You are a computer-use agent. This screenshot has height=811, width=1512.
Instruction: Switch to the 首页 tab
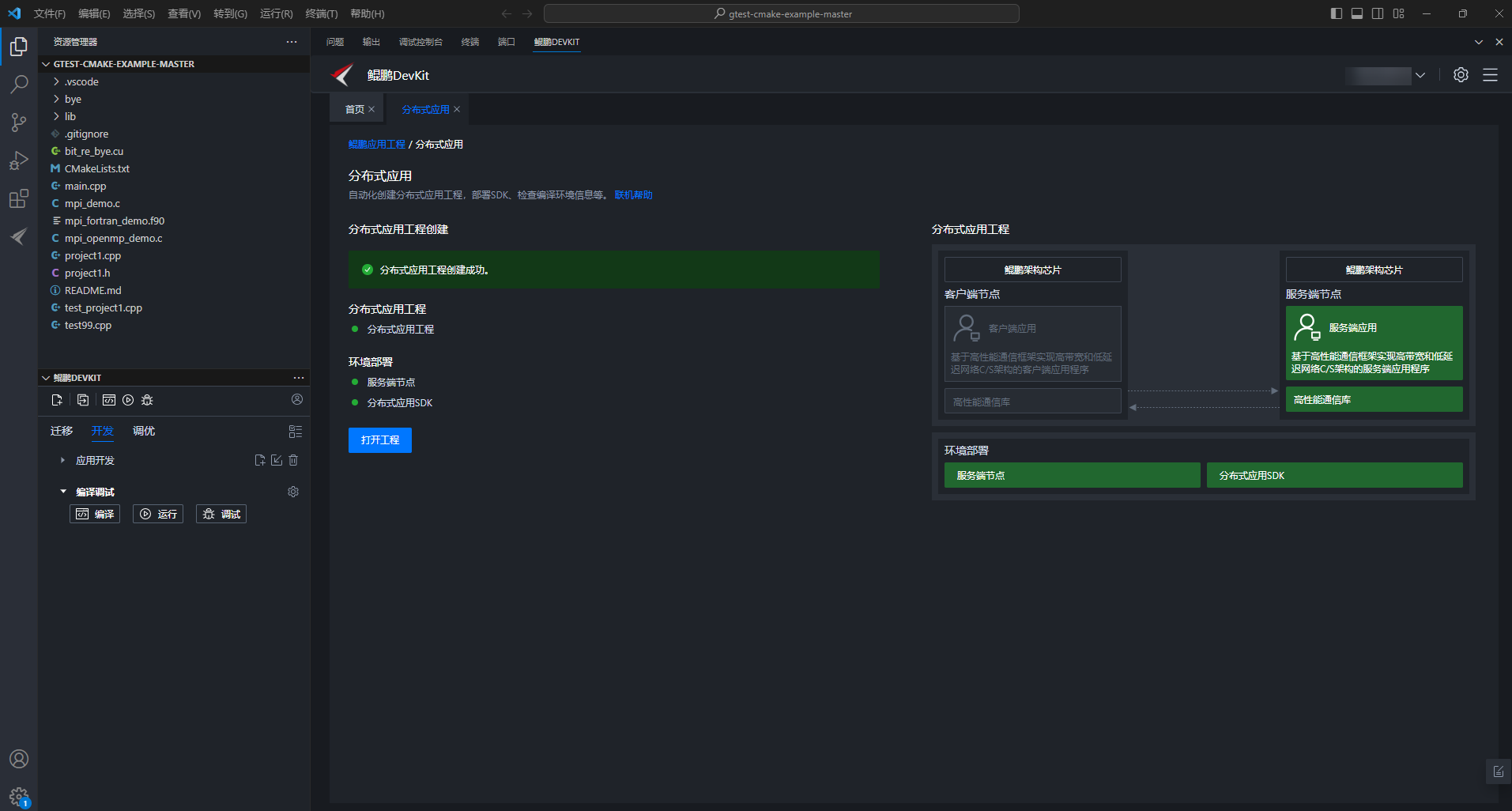click(x=355, y=109)
